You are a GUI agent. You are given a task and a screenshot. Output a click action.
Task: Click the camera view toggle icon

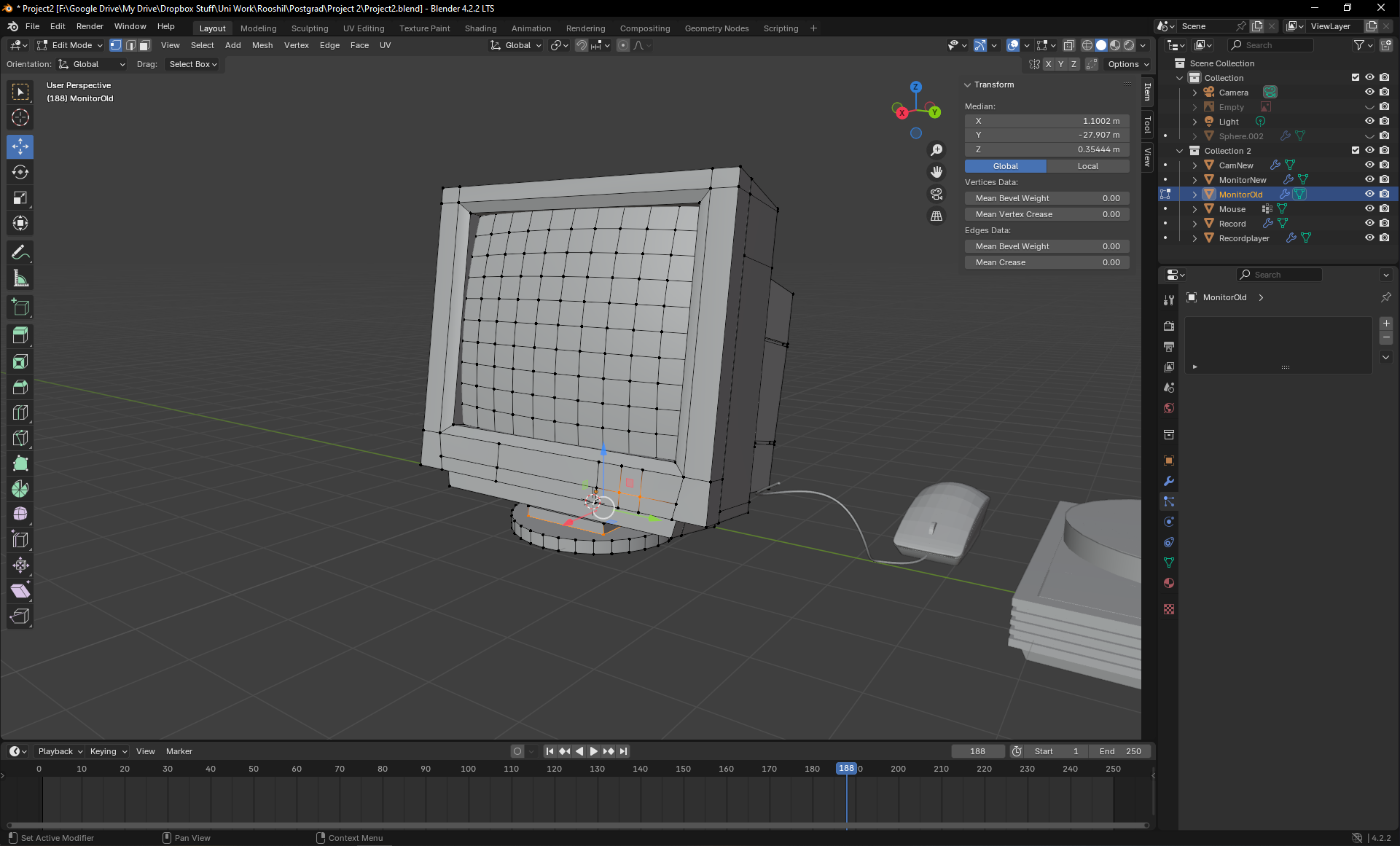936,194
